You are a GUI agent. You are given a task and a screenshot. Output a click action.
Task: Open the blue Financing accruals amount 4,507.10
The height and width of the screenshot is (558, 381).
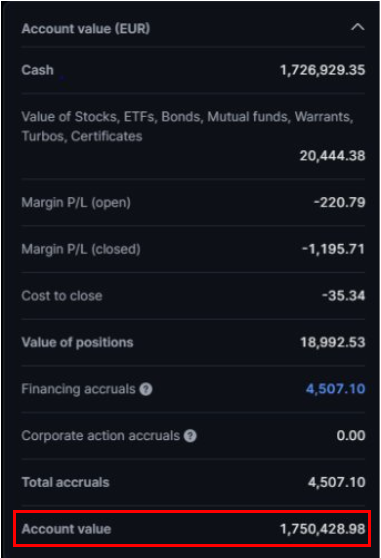pyautogui.click(x=335, y=389)
